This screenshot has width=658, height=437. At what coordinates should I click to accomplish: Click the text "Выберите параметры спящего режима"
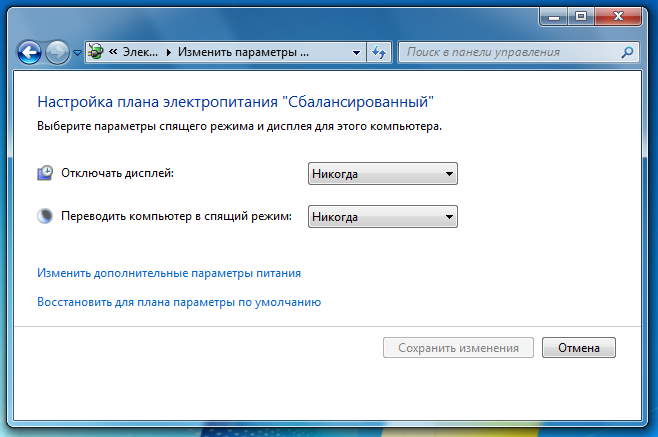click(x=145, y=126)
